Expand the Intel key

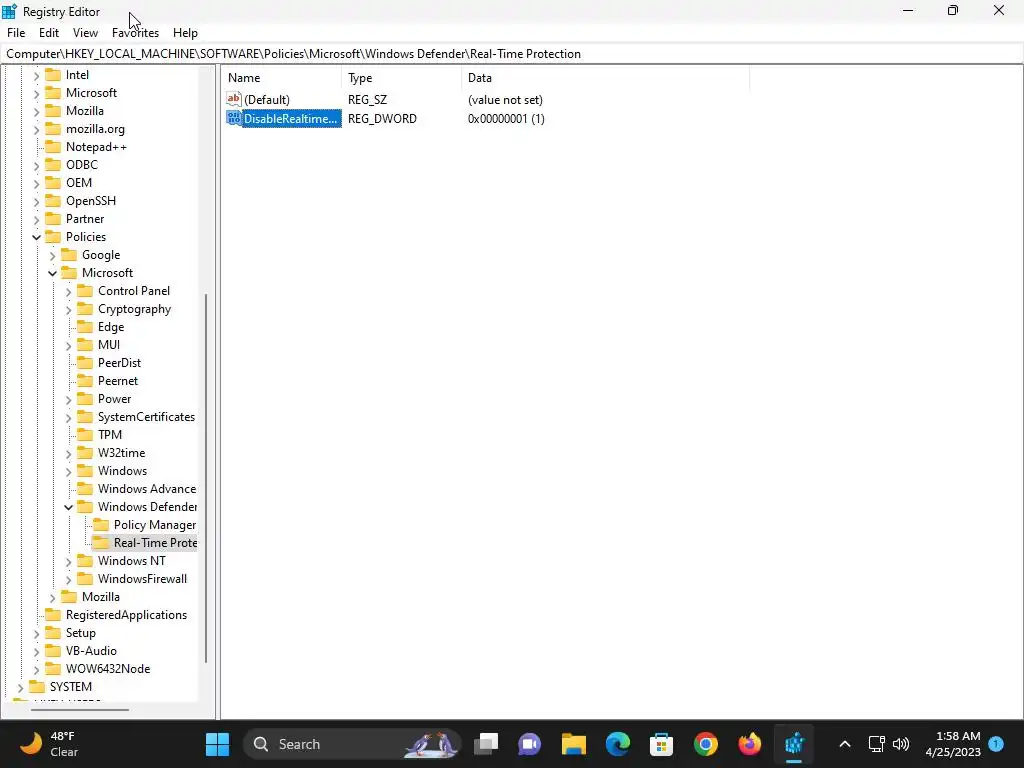pos(37,75)
